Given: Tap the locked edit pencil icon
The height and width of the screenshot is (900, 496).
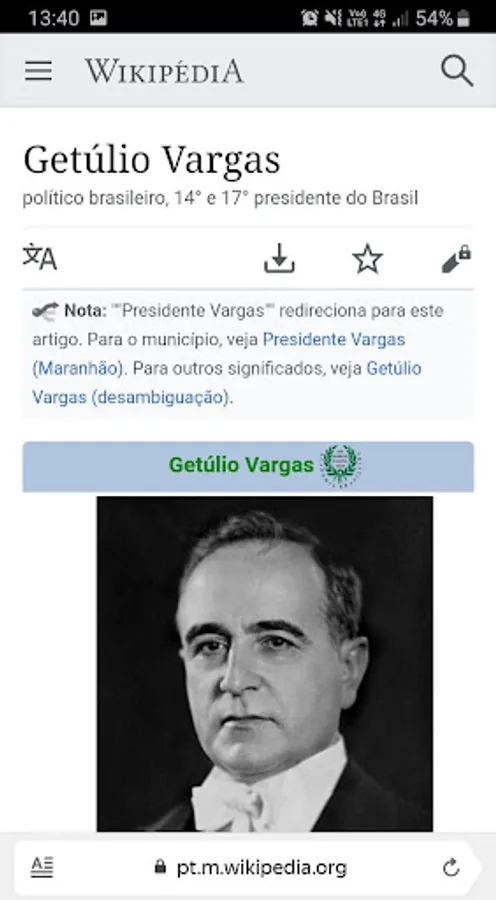Looking at the screenshot, I should click(x=456, y=258).
